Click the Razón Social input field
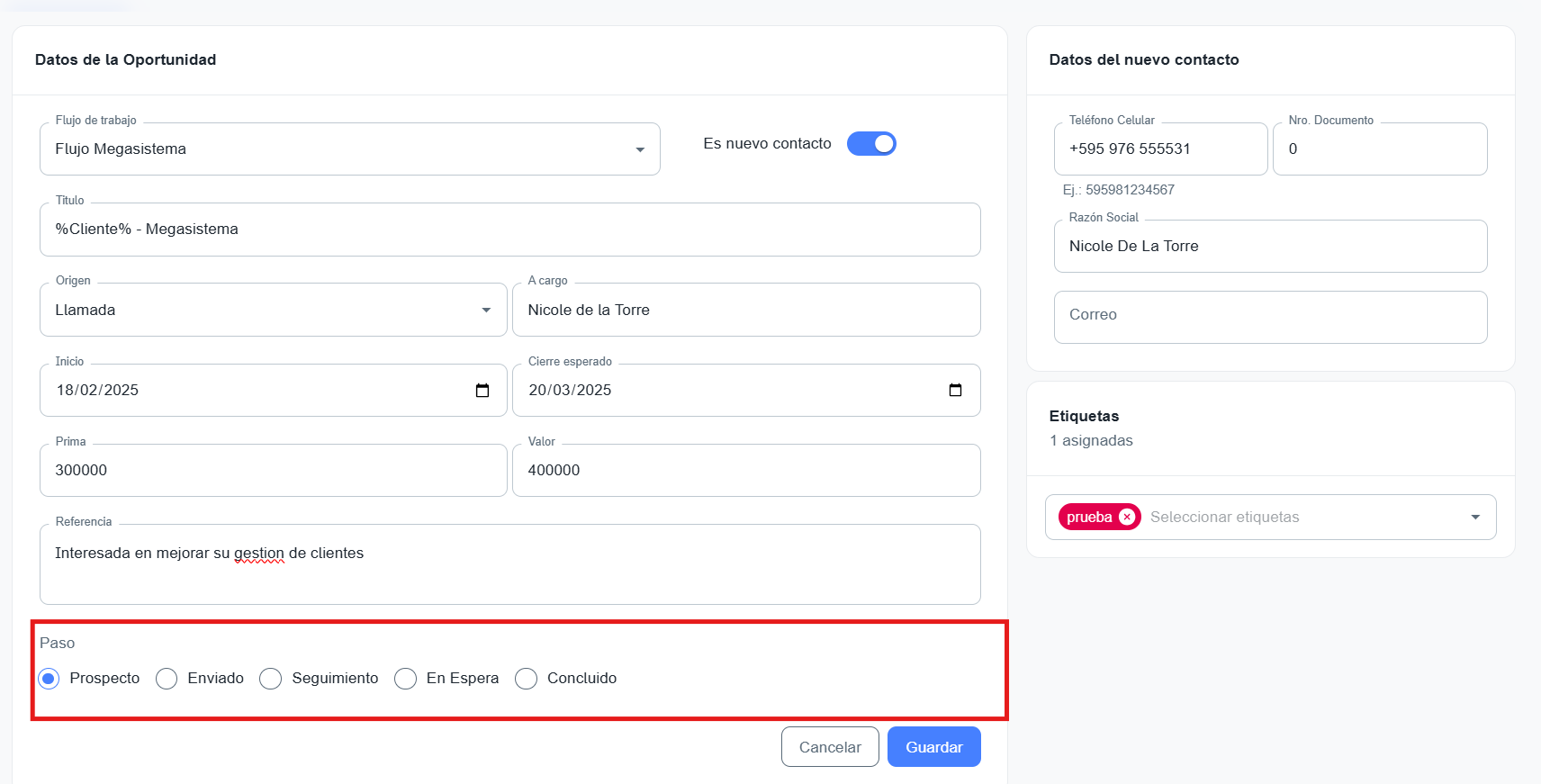1541x784 pixels. [x=1269, y=247]
